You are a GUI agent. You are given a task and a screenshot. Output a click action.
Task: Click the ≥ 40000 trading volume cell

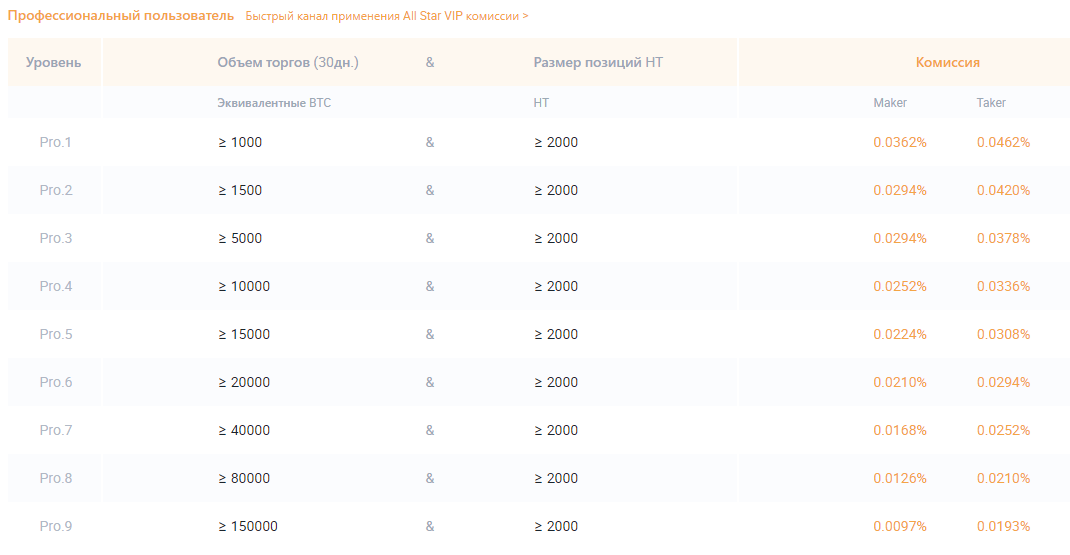pyautogui.click(x=244, y=430)
